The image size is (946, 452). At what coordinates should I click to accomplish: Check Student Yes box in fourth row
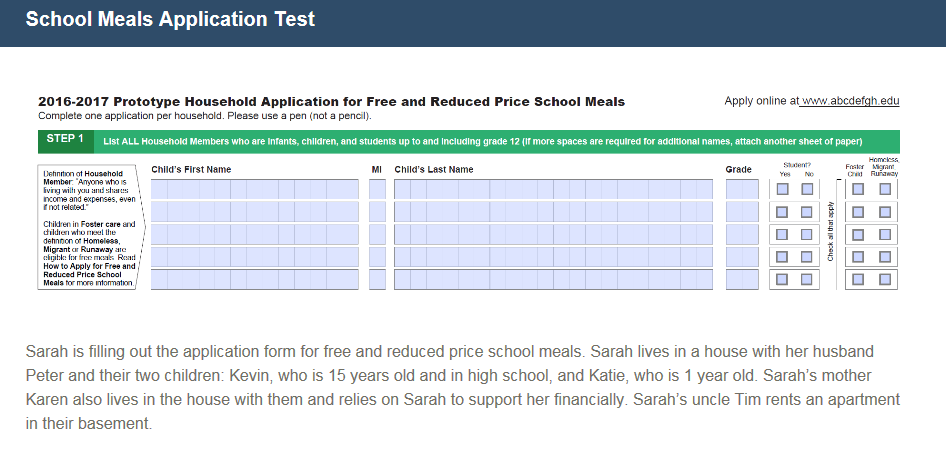[783, 258]
